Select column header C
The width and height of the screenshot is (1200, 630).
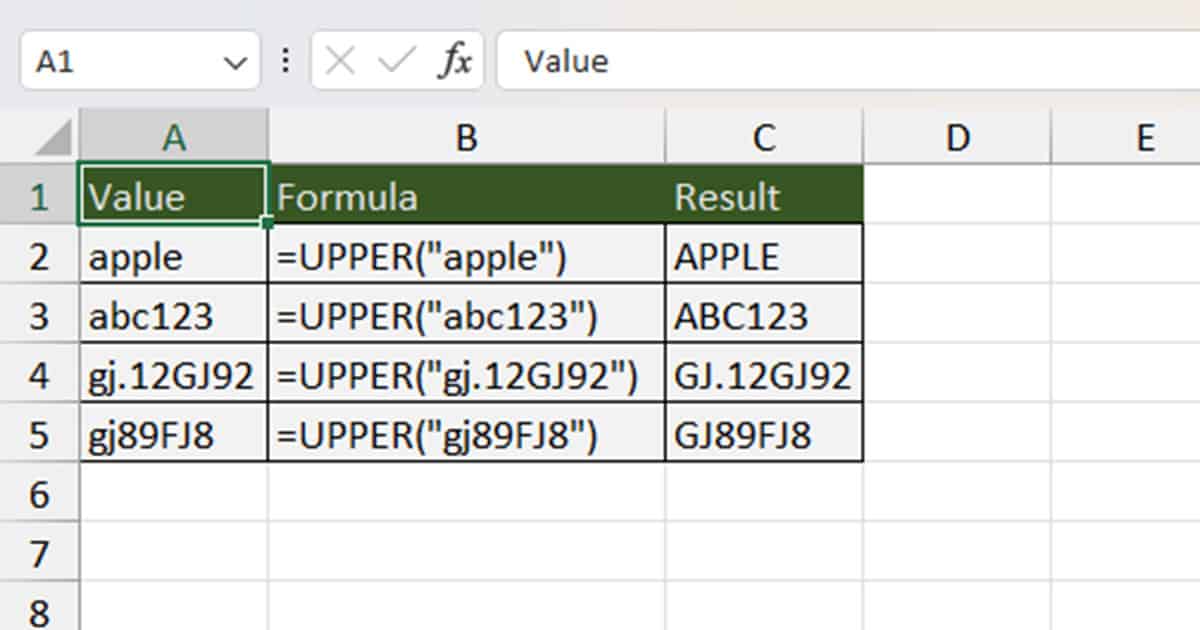click(x=763, y=137)
